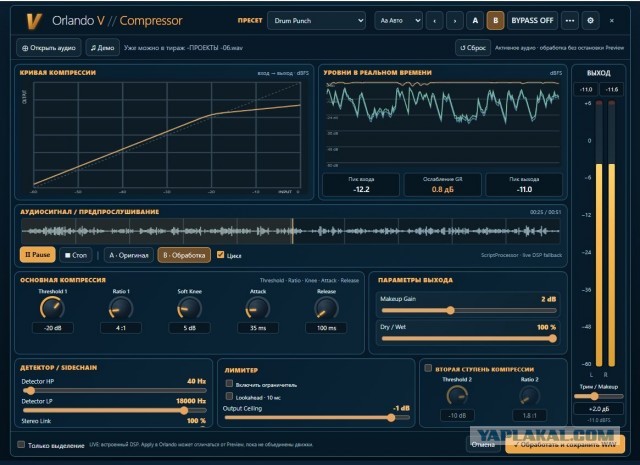Click the +2.0 дБ trim value field
The image size is (640, 465).
[598, 409]
